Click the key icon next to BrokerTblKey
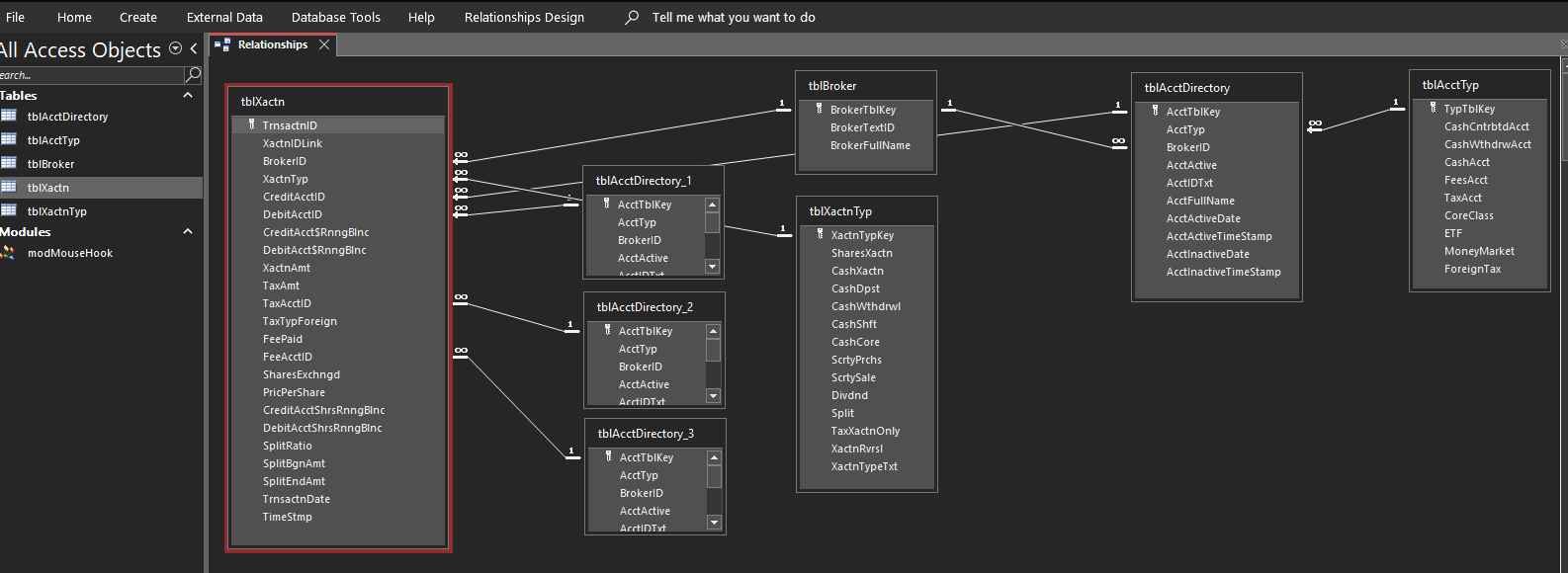The width and height of the screenshot is (1568, 573). [819, 110]
